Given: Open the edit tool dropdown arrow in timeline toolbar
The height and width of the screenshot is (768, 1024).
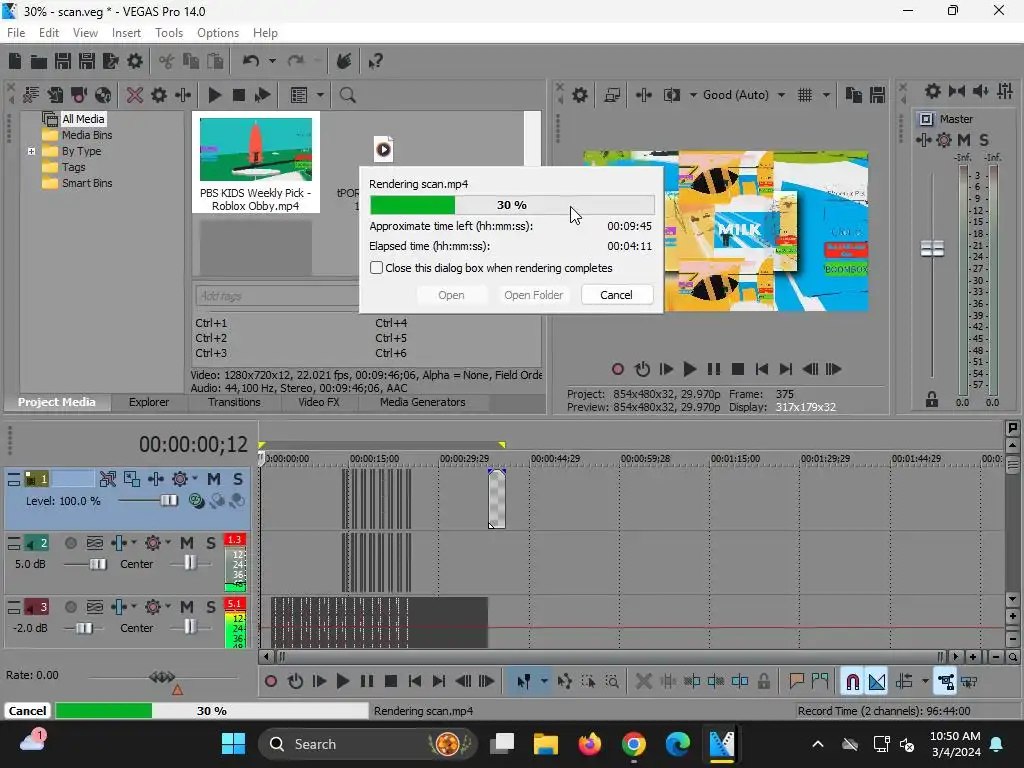Looking at the screenshot, I should click(x=544, y=682).
